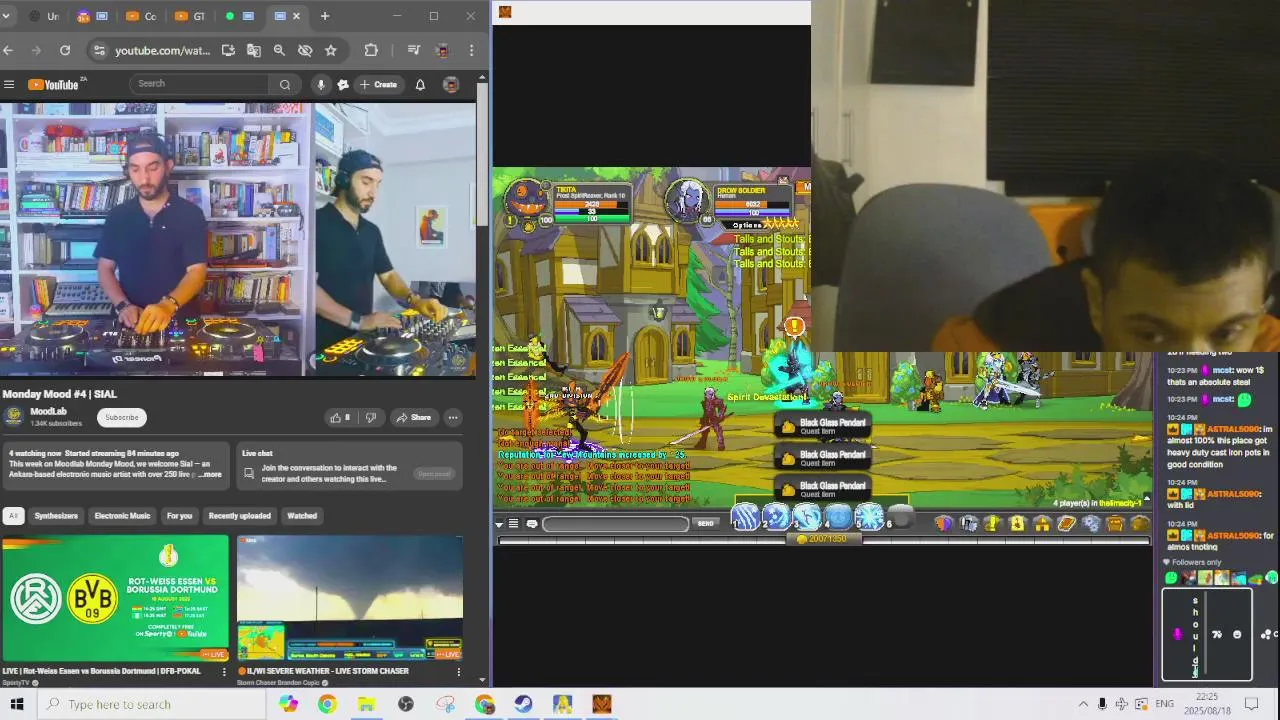The height and width of the screenshot is (720, 1280).
Task: Use game skill slot 2
Action: point(776,517)
